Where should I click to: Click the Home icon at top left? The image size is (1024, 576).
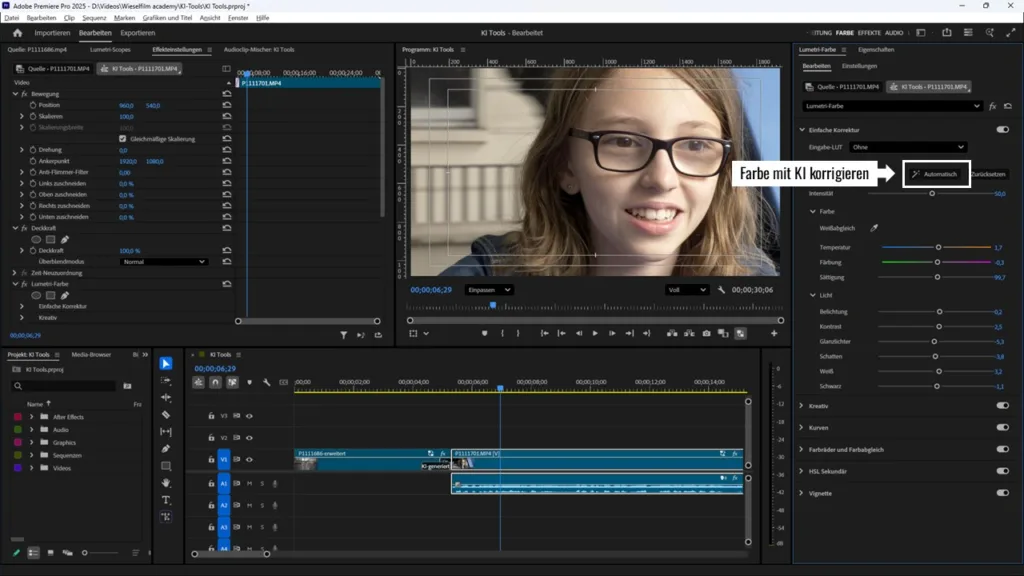(17, 33)
